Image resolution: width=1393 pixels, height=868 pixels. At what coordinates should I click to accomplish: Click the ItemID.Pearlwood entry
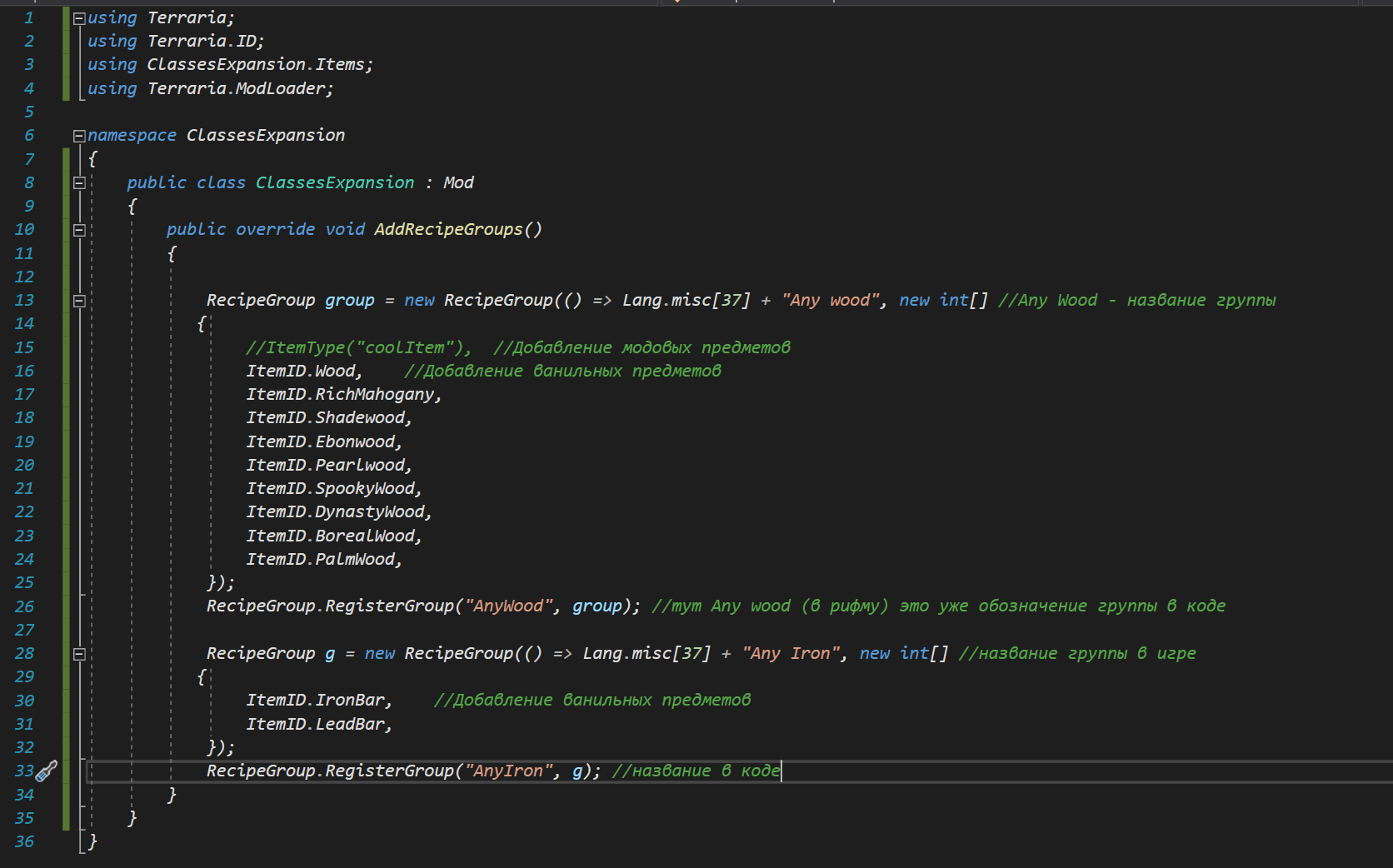(x=329, y=465)
